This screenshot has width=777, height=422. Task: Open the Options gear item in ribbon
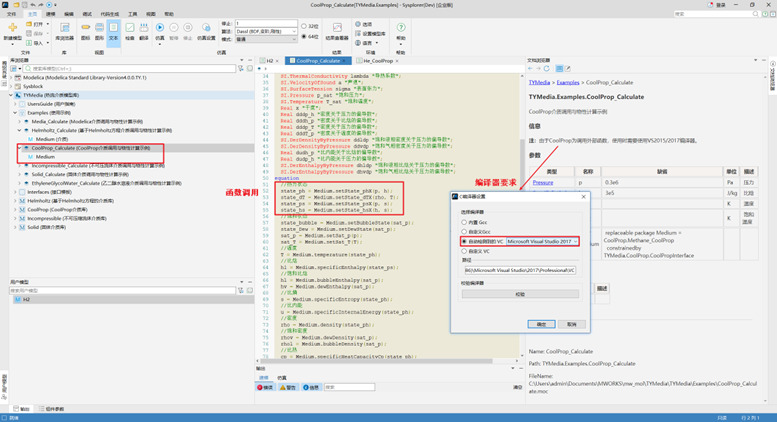coord(364,24)
